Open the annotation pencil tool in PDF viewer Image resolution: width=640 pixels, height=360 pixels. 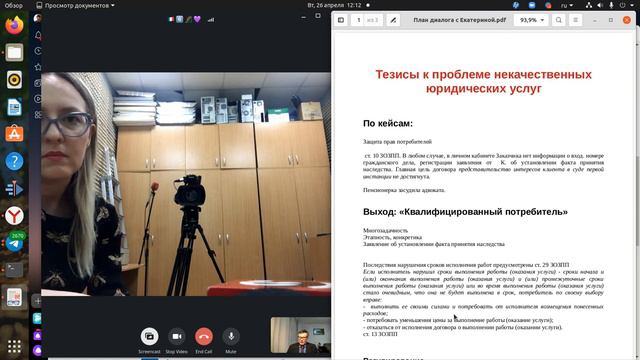pos(393,20)
